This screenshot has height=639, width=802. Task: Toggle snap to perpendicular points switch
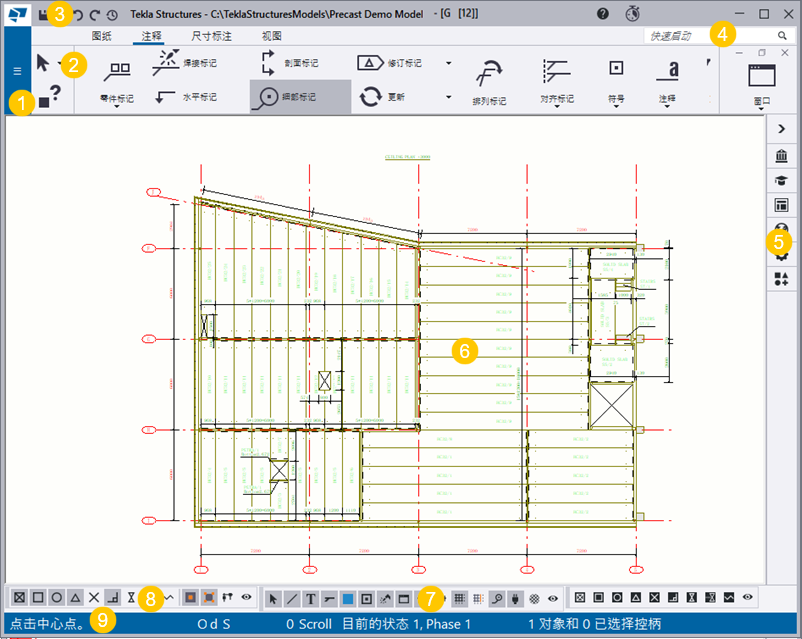[113, 597]
